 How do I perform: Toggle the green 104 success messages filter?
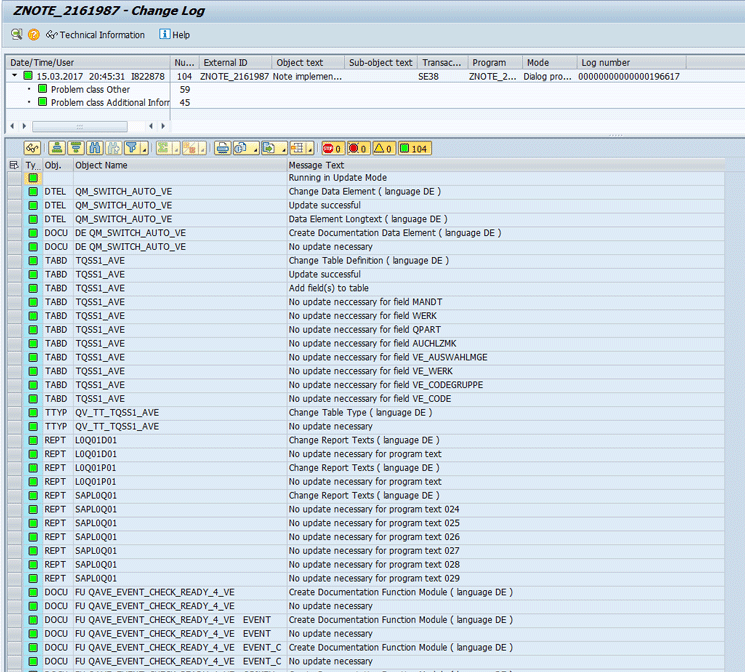tap(414, 148)
